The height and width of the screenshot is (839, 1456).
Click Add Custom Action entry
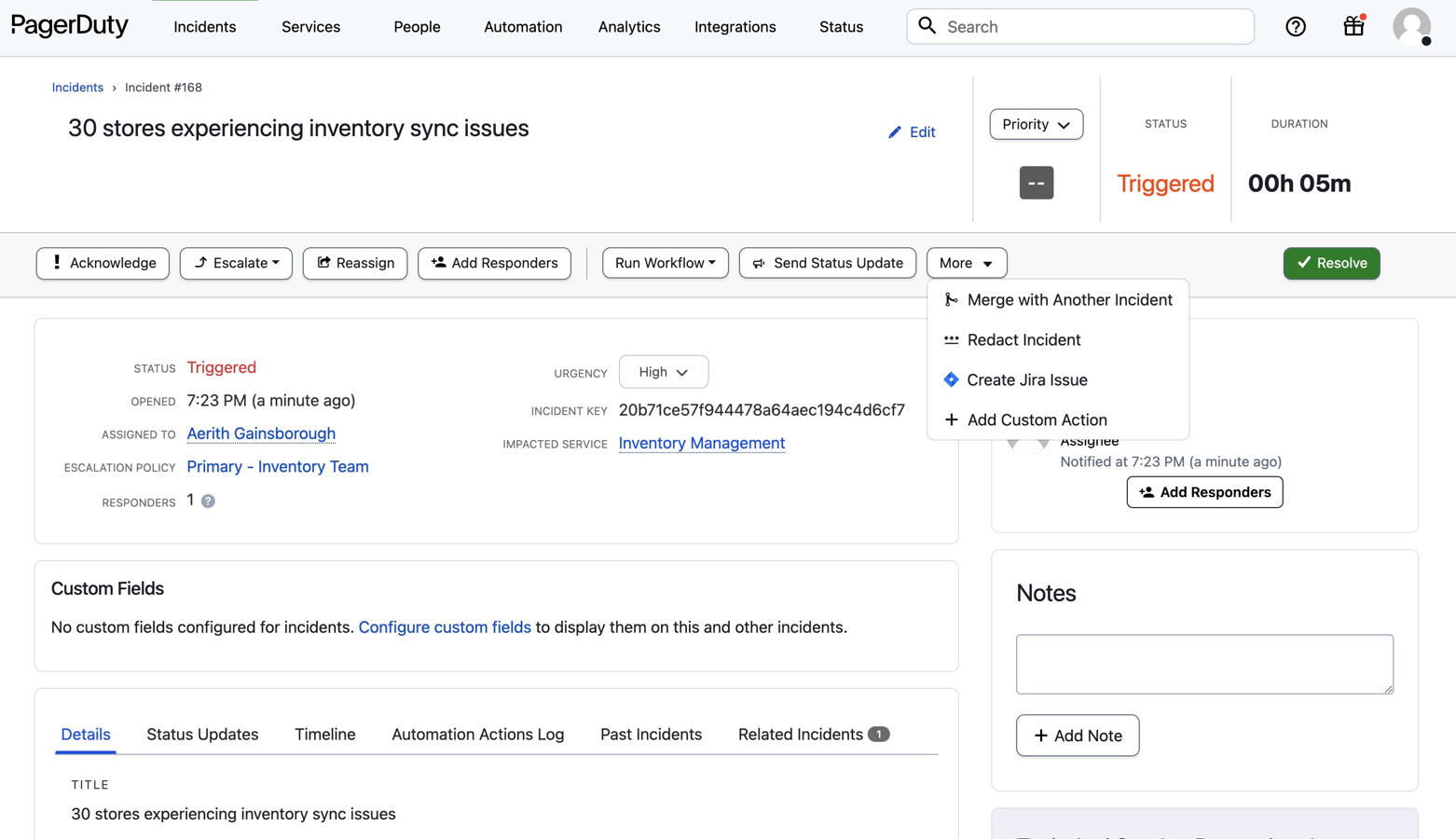click(1037, 420)
